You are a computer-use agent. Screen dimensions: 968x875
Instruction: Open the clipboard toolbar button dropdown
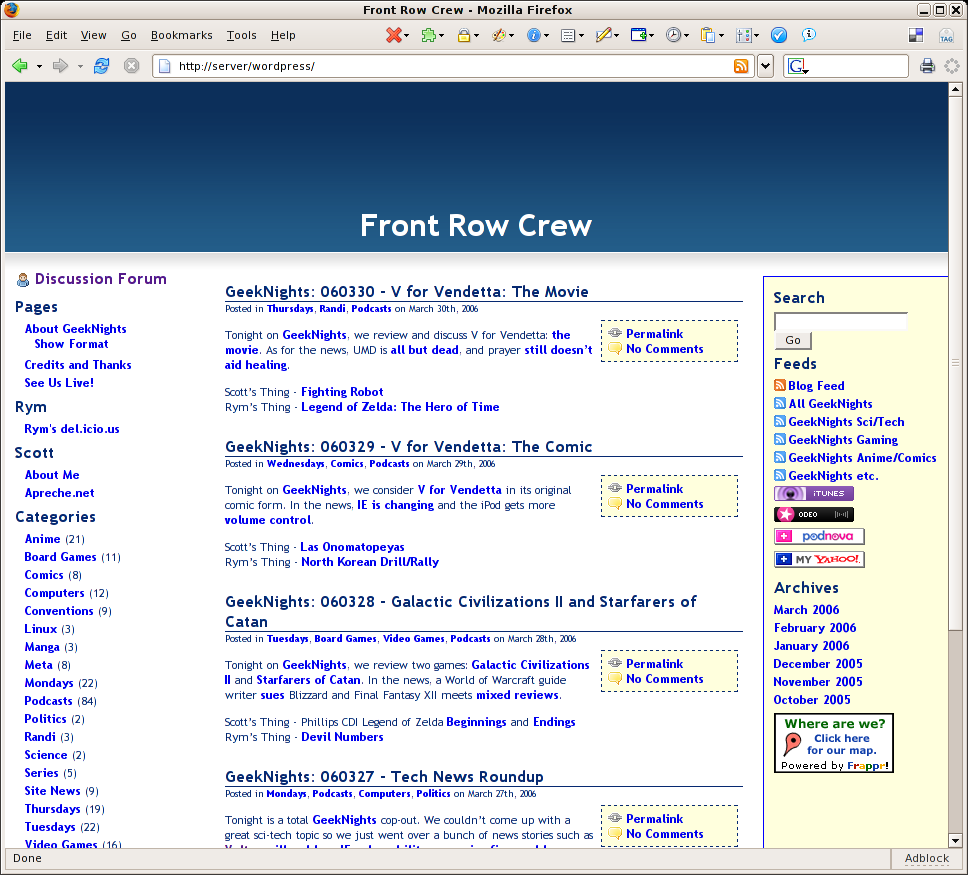click(x=721, y=36)
